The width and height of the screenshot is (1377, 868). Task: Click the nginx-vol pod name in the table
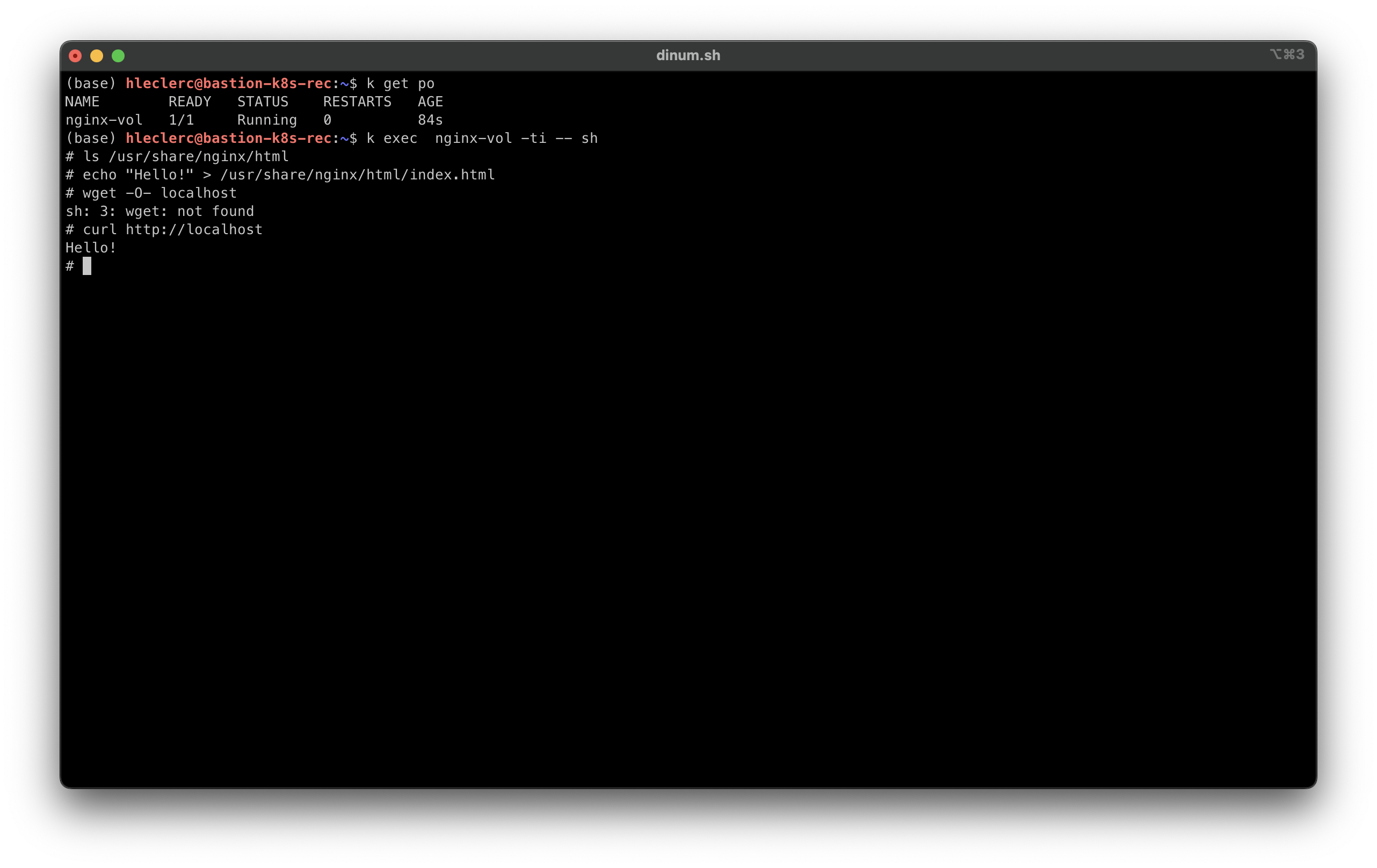click(x=104, y=119)
